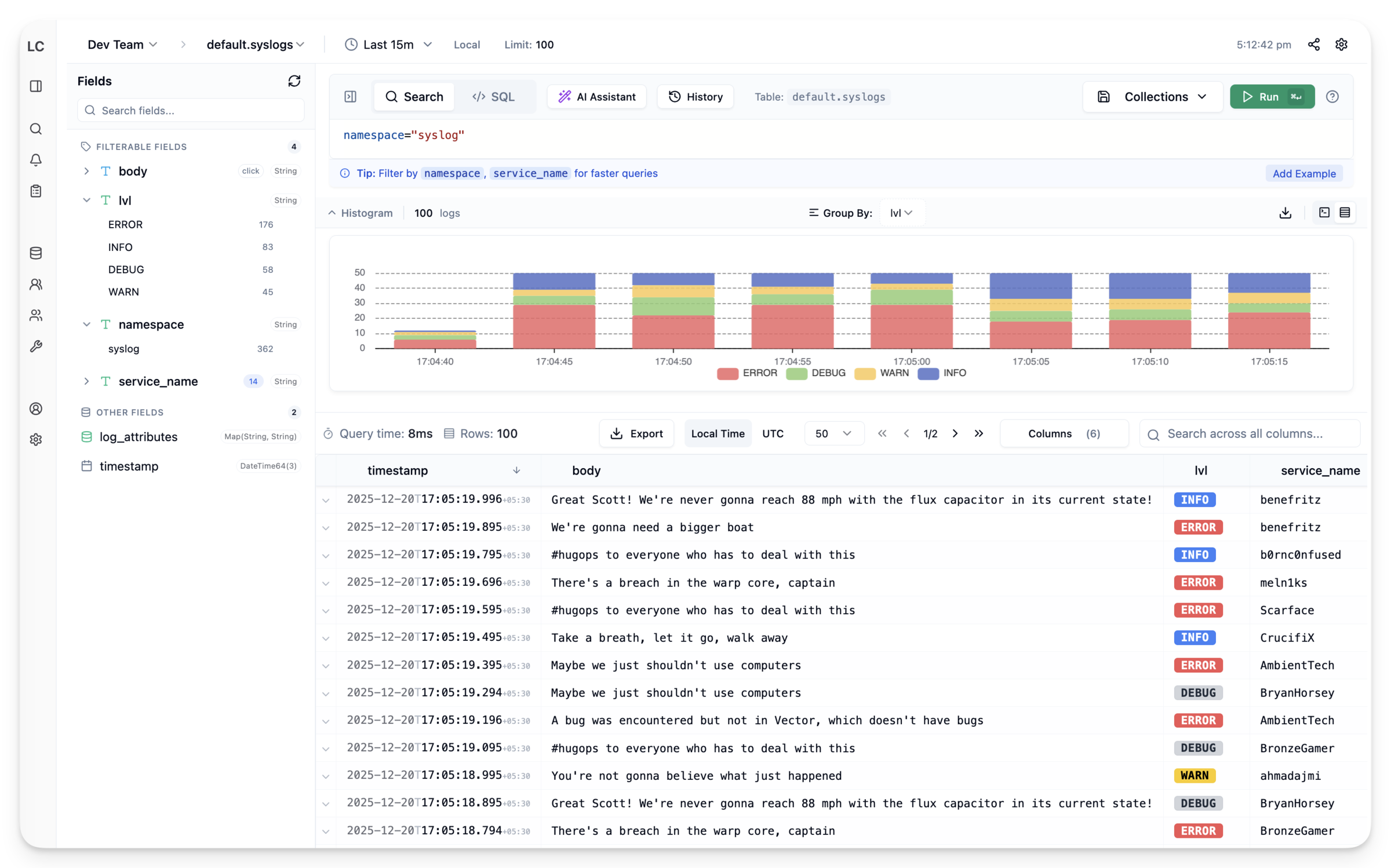
Task: Open the Group By lvl dropdown
Action: pos(902,213)
